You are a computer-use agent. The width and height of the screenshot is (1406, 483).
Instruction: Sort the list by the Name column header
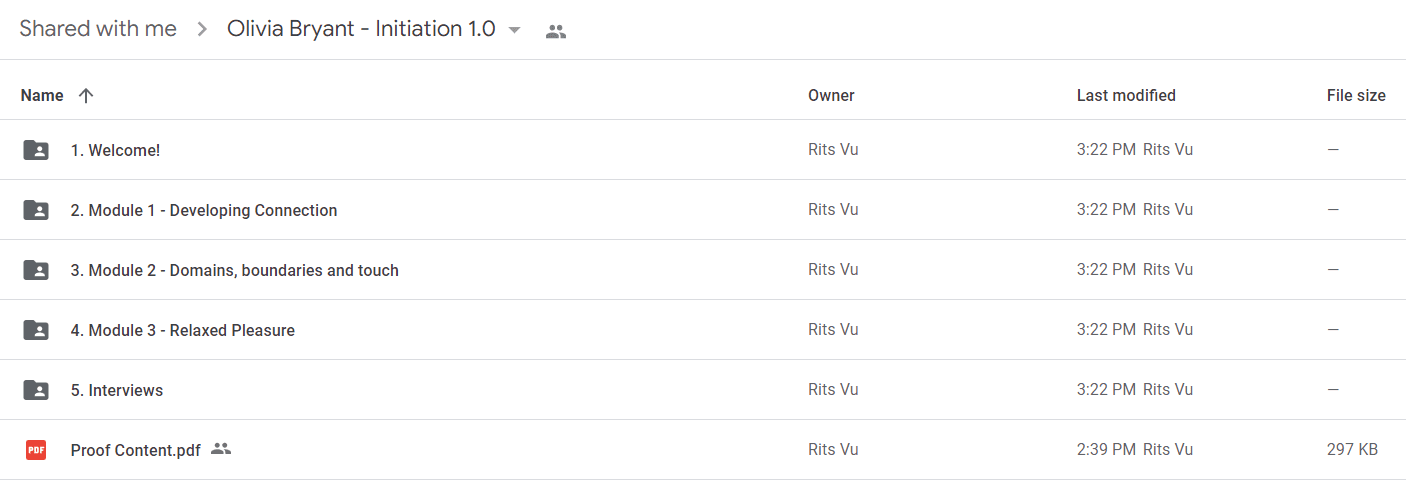[x=42, y=96]
